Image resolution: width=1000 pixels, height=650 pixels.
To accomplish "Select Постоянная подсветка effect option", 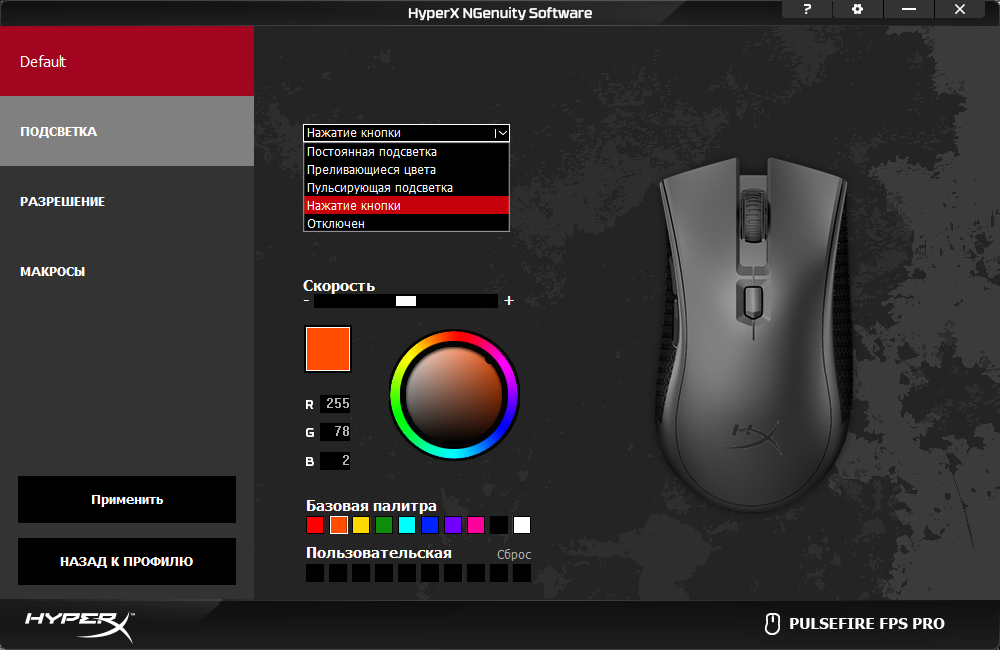I will click(x=406, y=152).
